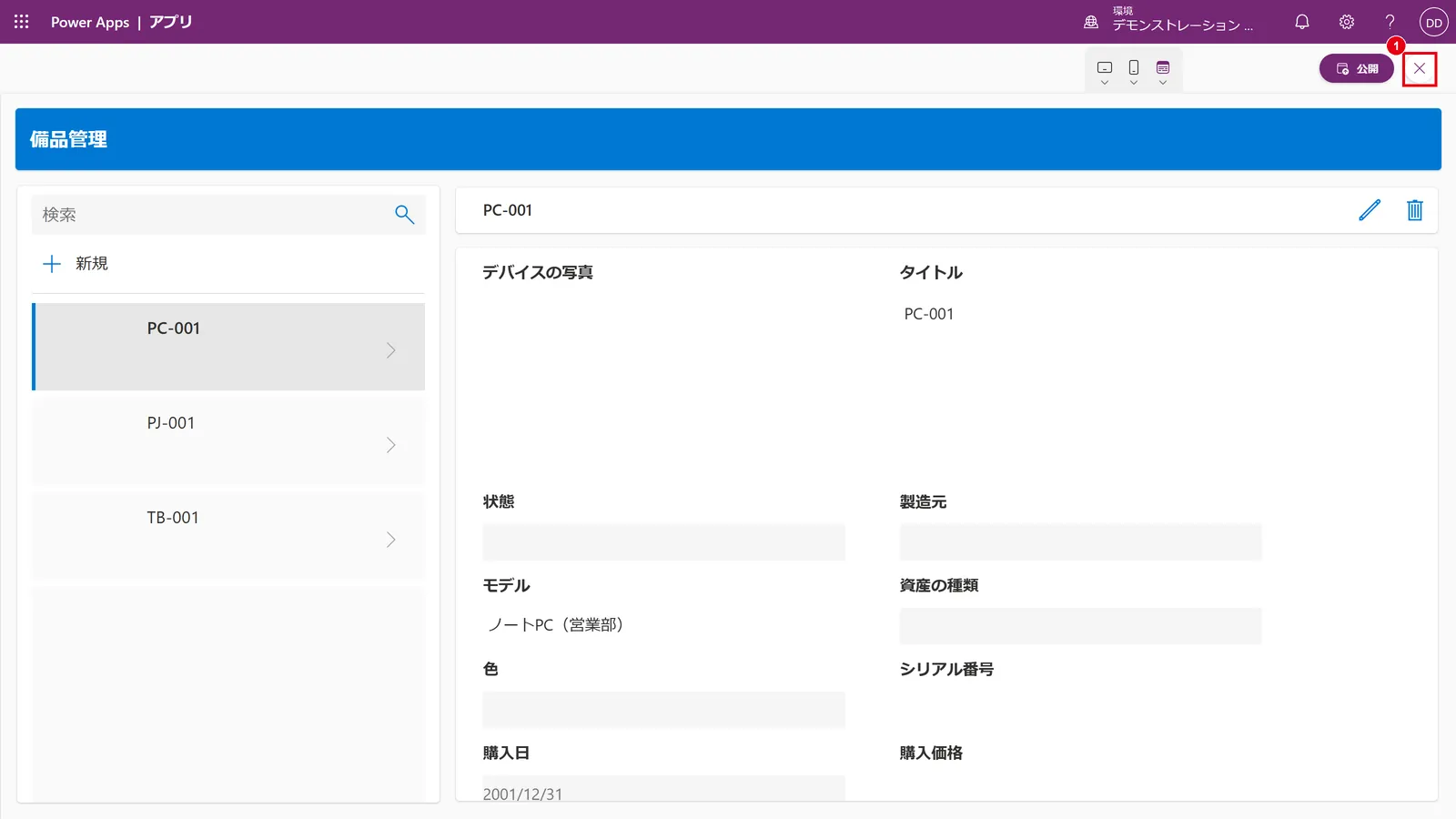Select the browser window preview layout

click(1163, 67)
